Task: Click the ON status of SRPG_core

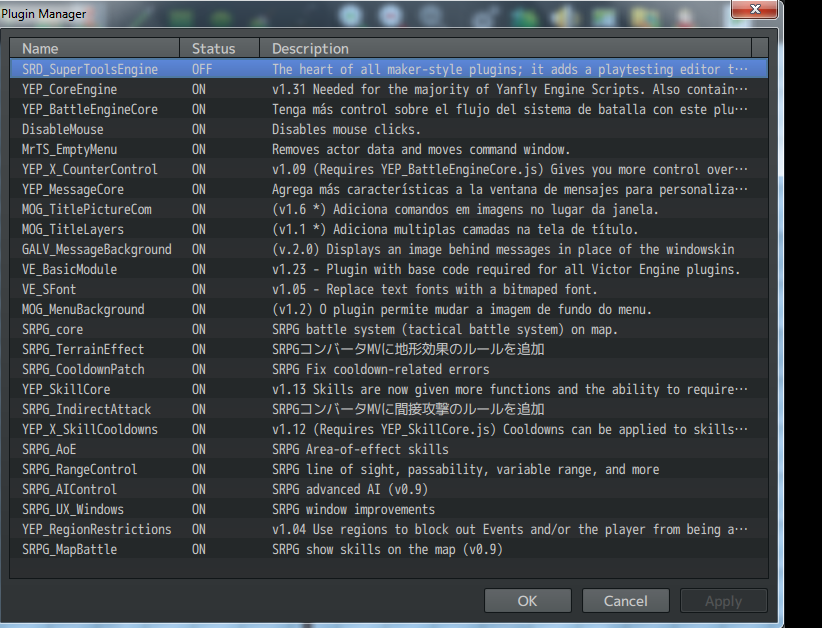Action: (199, 329)
